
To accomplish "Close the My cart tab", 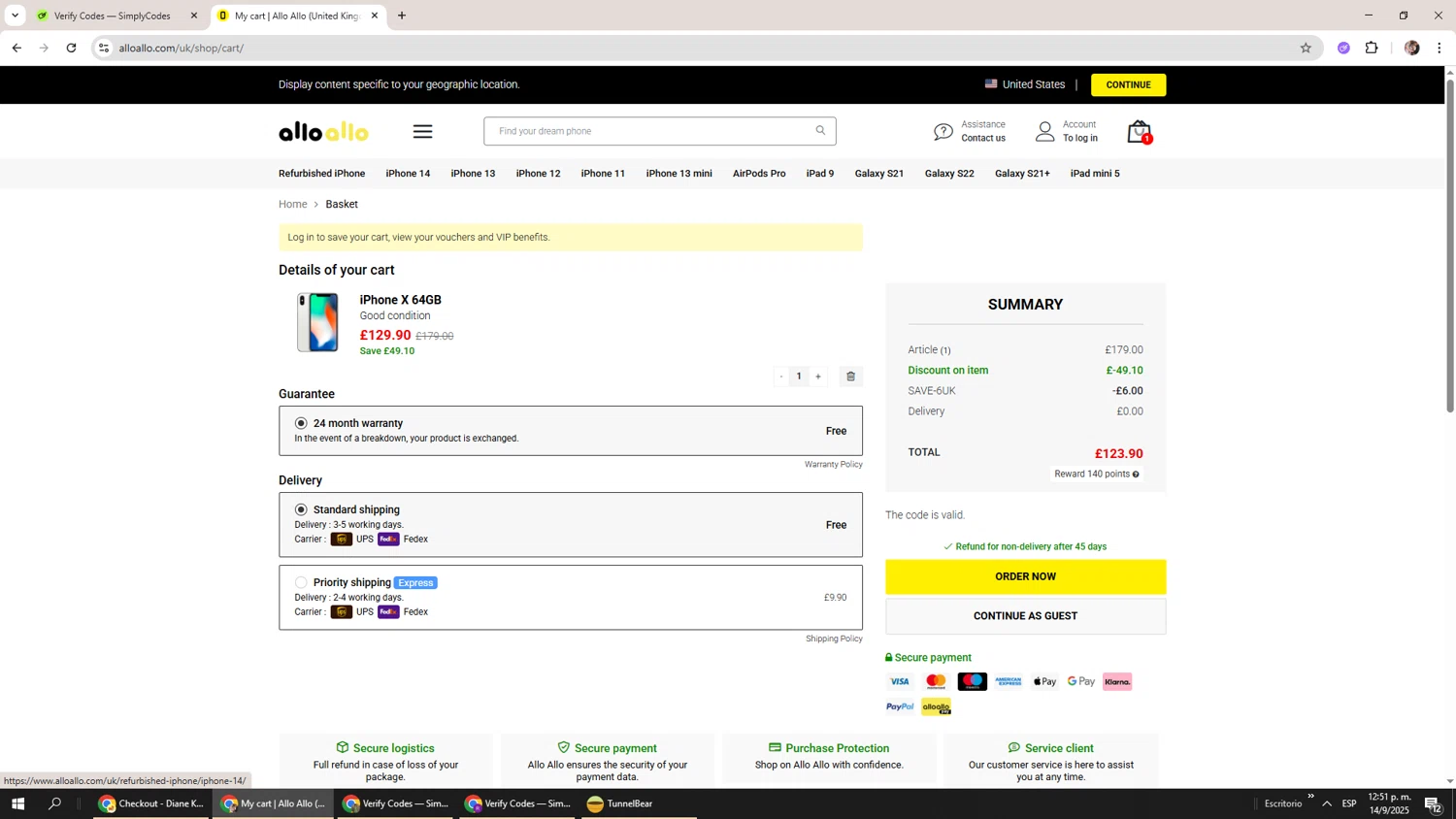I will click(x=375, y=16).
